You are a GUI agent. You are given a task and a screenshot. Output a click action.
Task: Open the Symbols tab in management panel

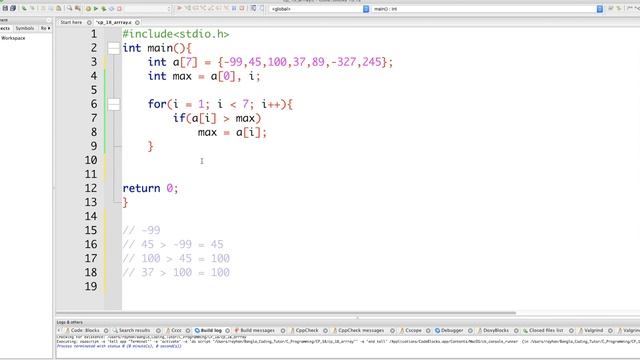pos(24,28)
